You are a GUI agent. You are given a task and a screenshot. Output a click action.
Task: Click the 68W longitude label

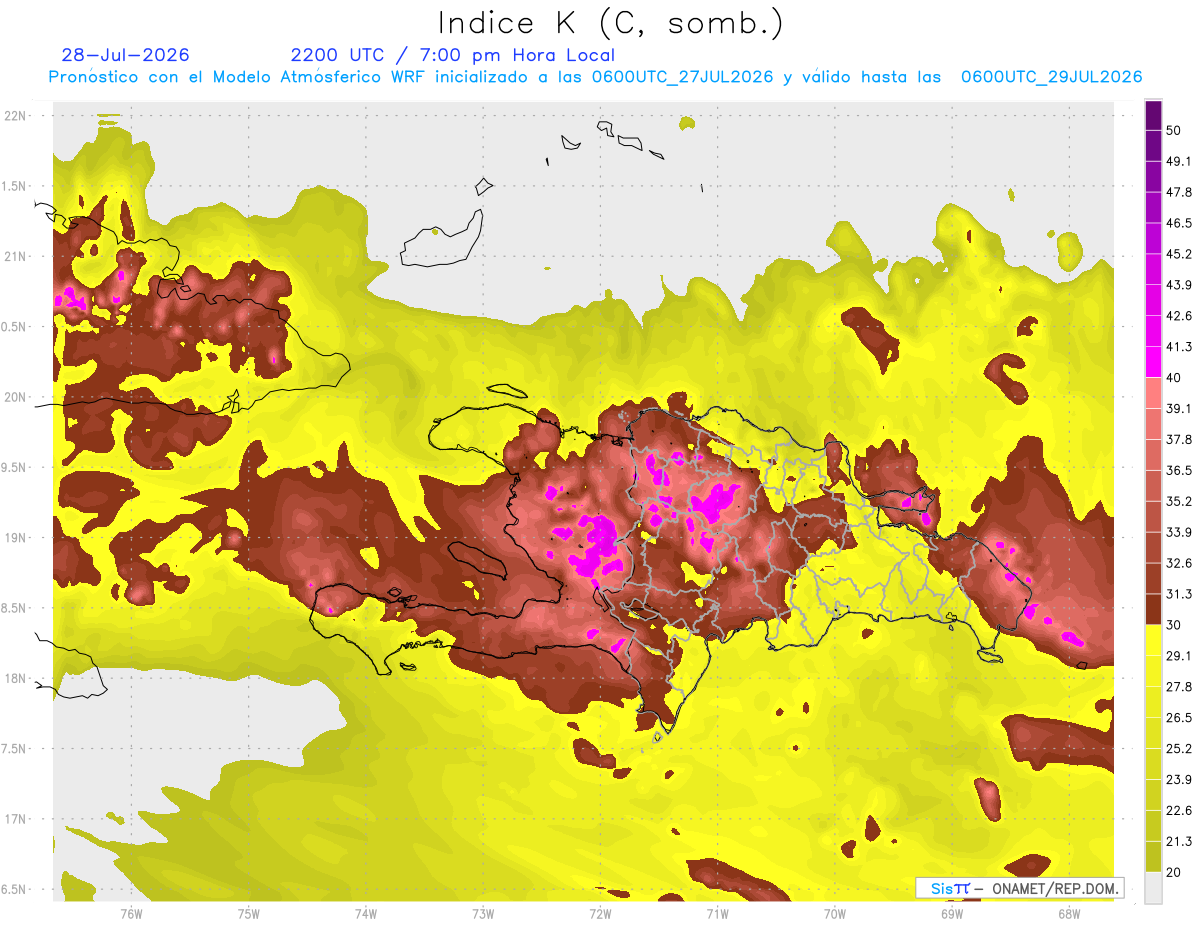pos(1069,914)
